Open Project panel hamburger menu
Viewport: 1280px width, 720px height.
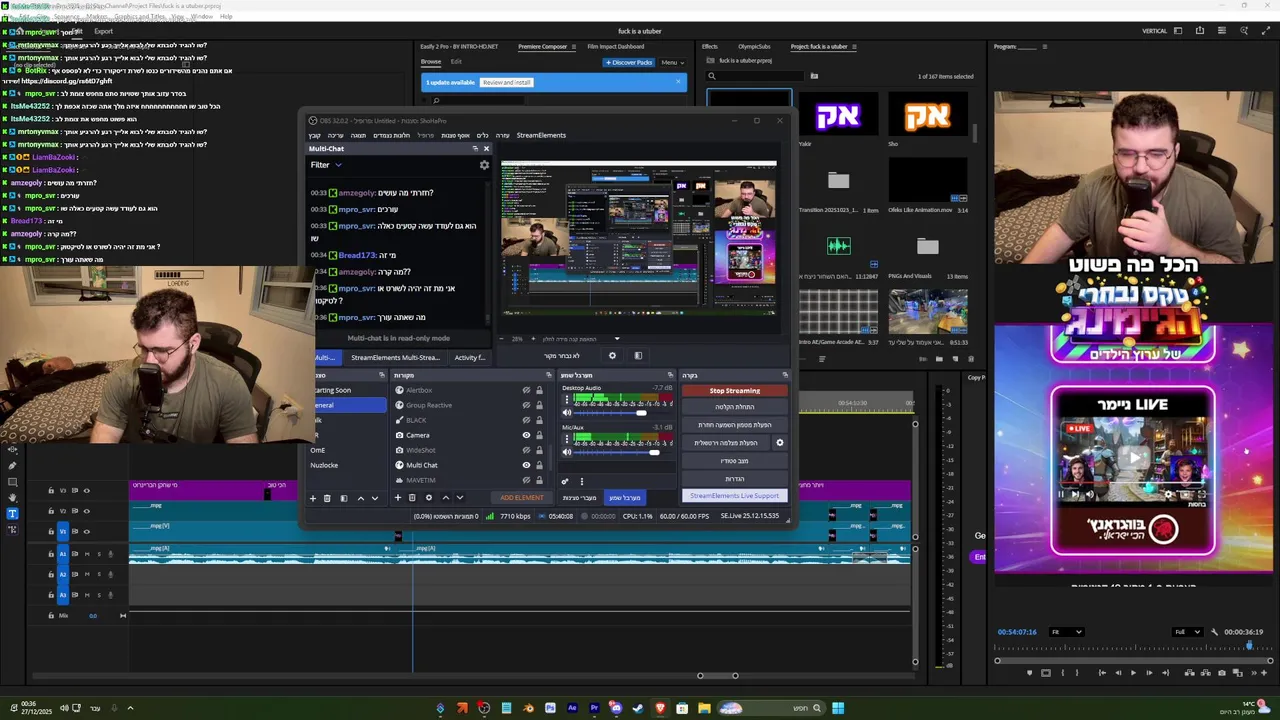click(856, 47)
